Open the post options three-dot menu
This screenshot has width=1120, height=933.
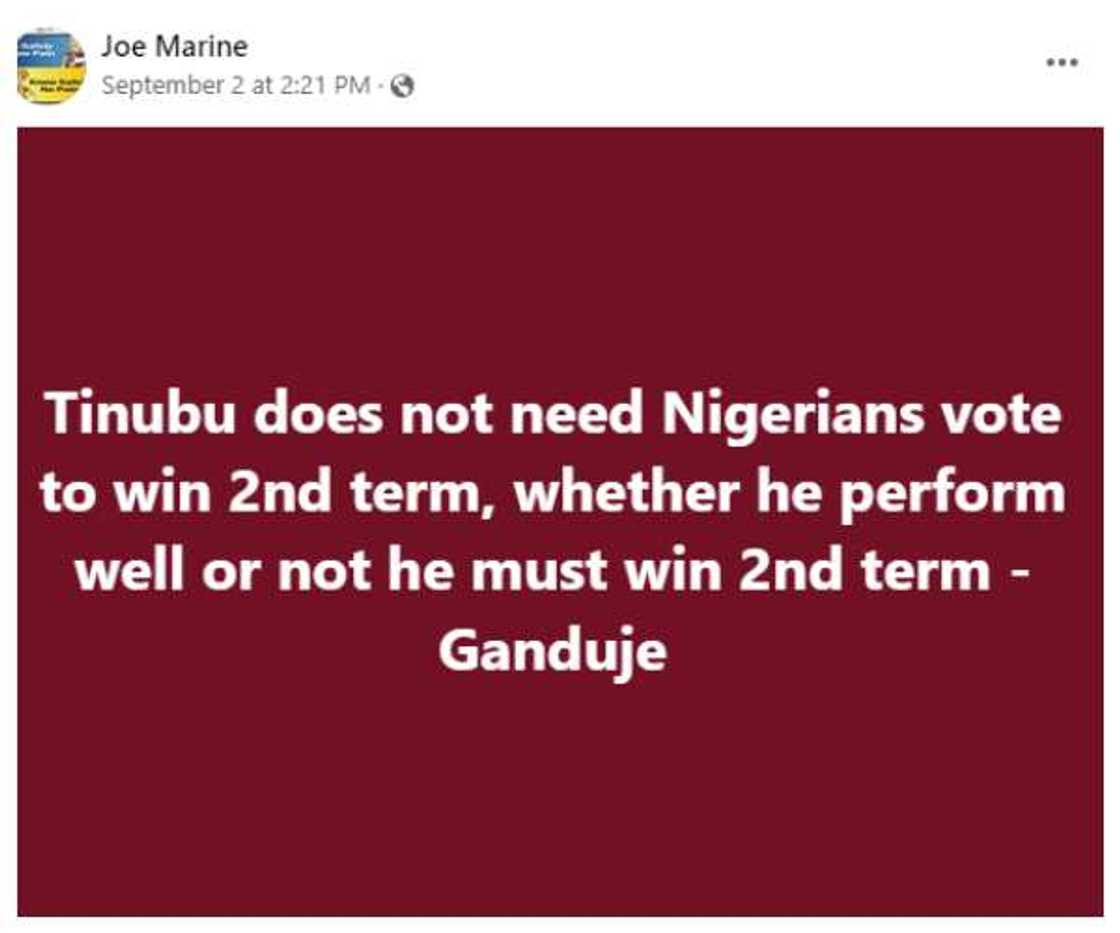coord(1061,63)
